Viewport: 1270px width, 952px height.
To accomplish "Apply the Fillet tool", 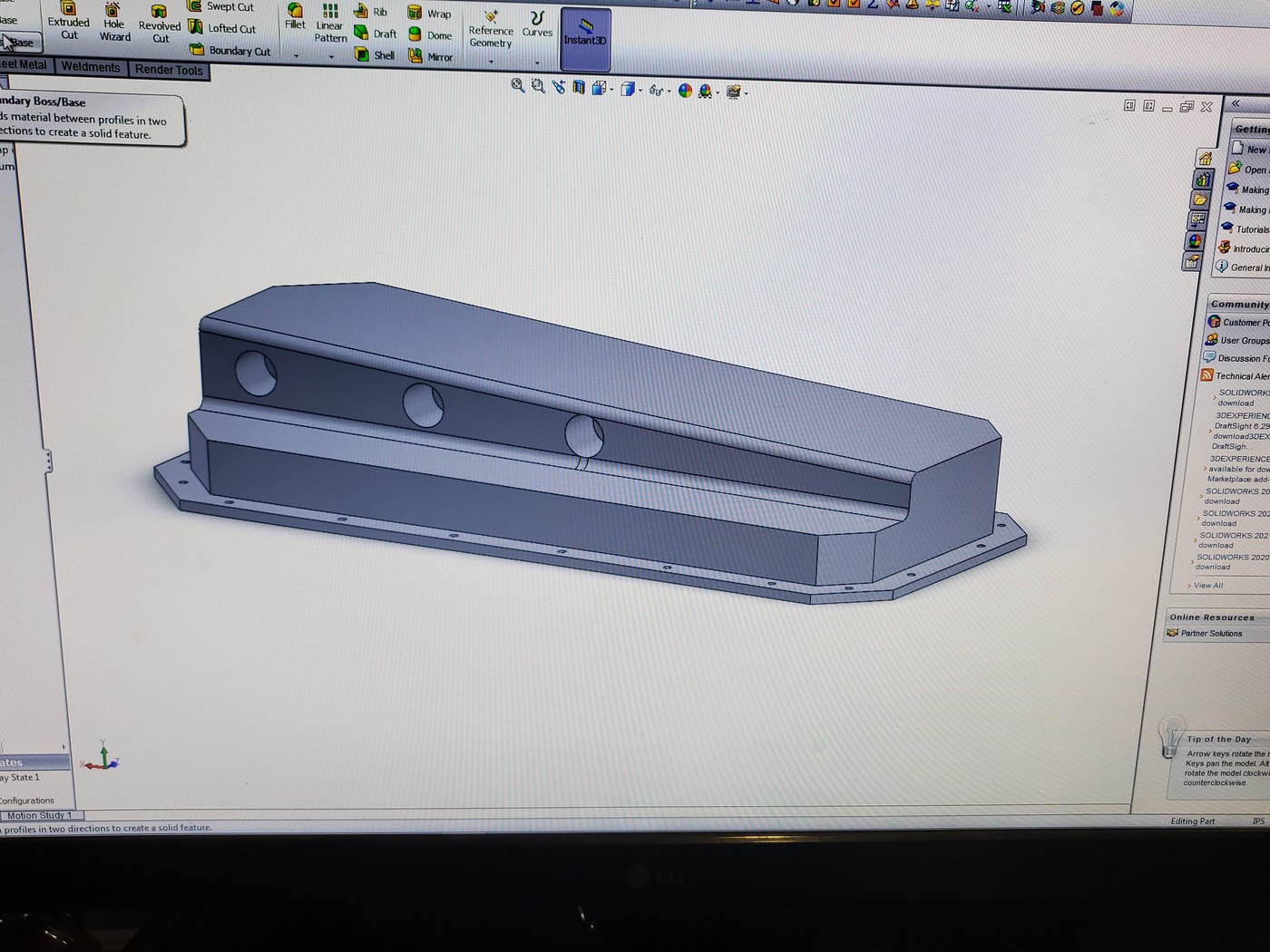I will coord(295,16).
